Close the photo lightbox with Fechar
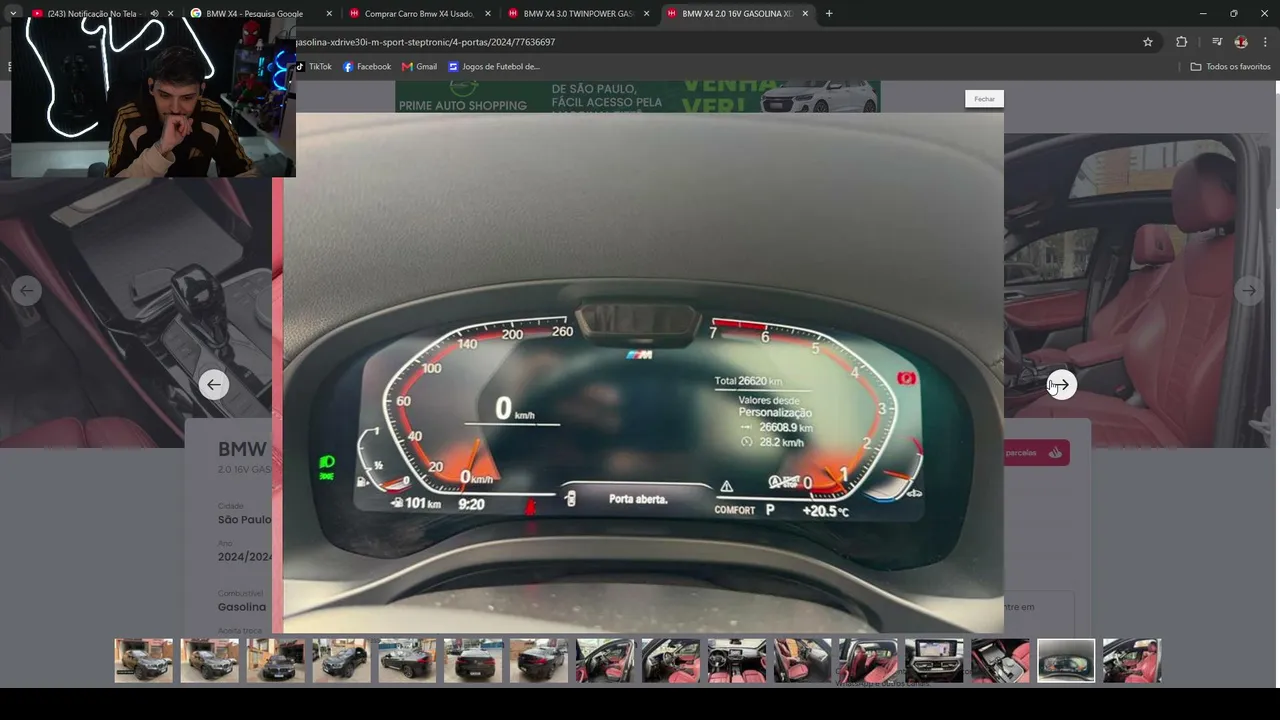This screenshot has width=1280, height=720. tap(984, 99)
